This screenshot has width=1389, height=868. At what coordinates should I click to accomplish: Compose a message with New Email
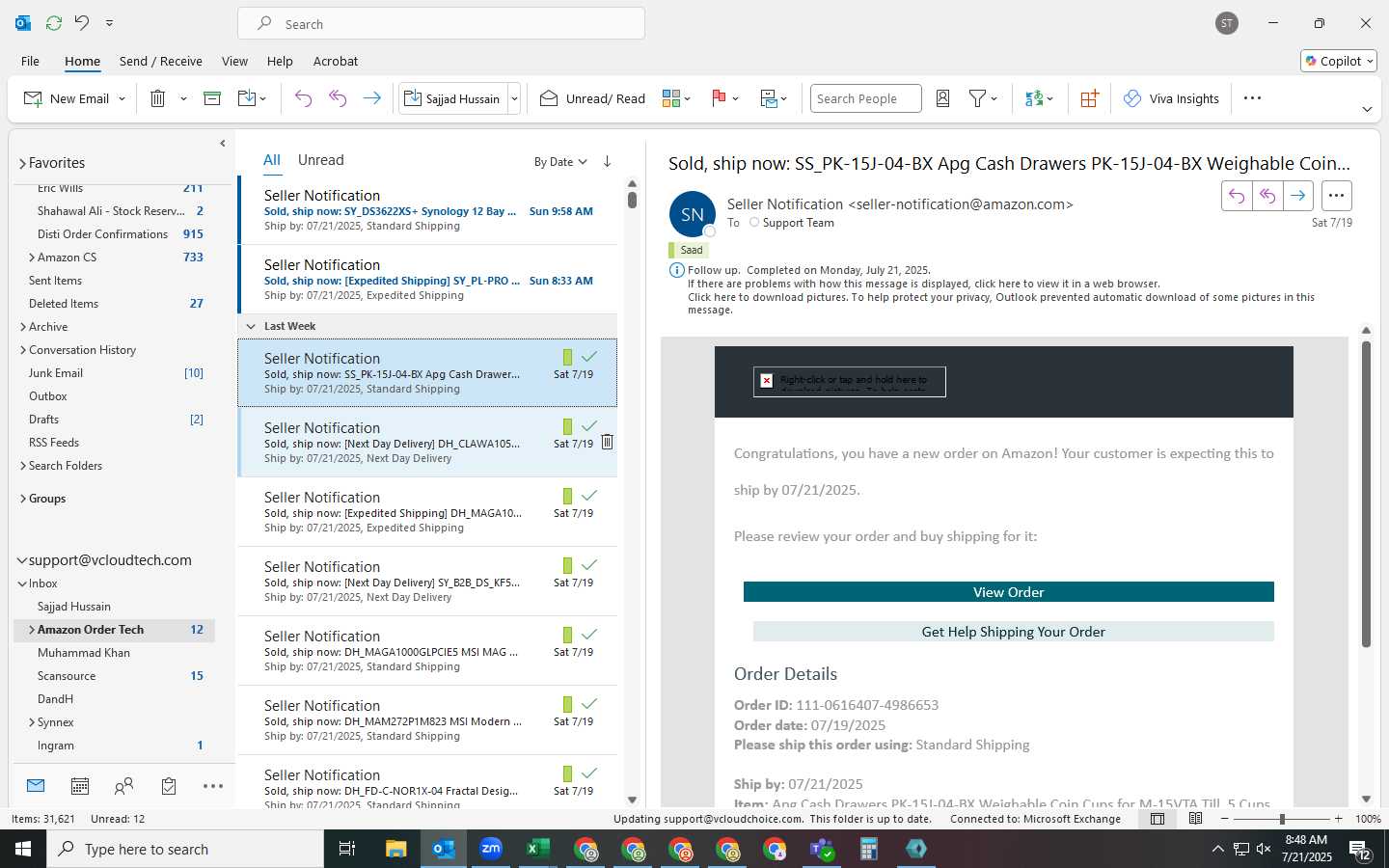[66, 98]
